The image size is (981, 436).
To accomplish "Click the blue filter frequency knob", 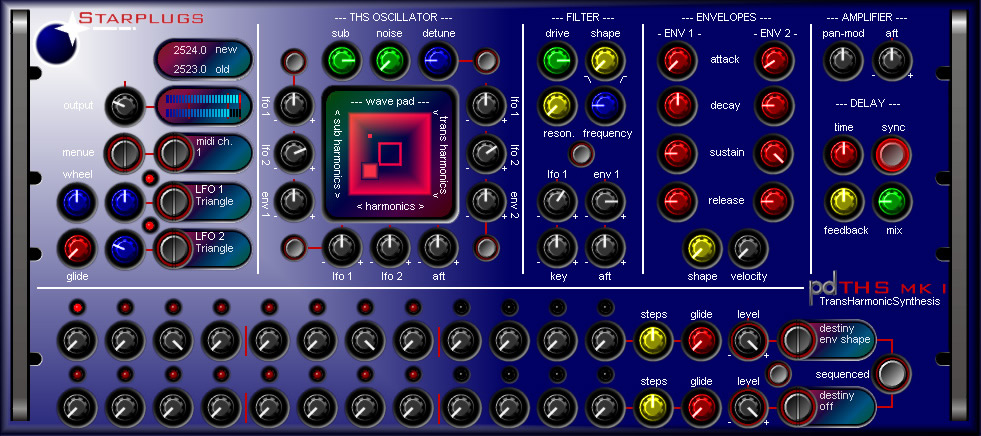I will 604,106.
